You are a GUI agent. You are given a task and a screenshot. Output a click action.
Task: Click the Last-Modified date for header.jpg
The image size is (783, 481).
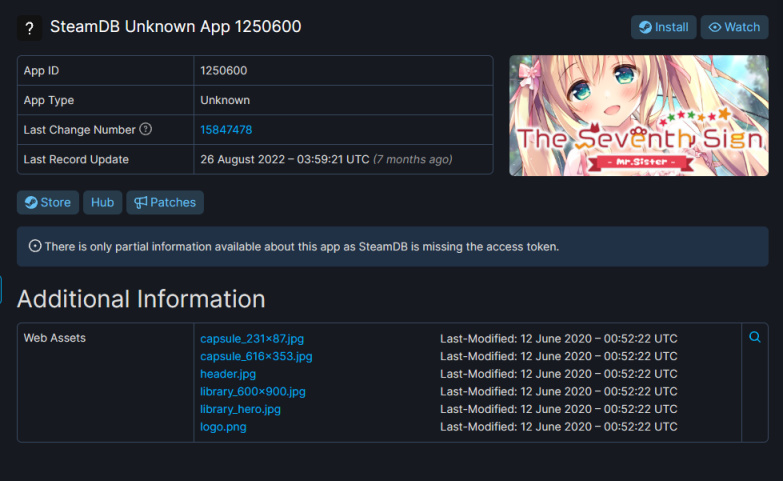(x=559, y=374)
